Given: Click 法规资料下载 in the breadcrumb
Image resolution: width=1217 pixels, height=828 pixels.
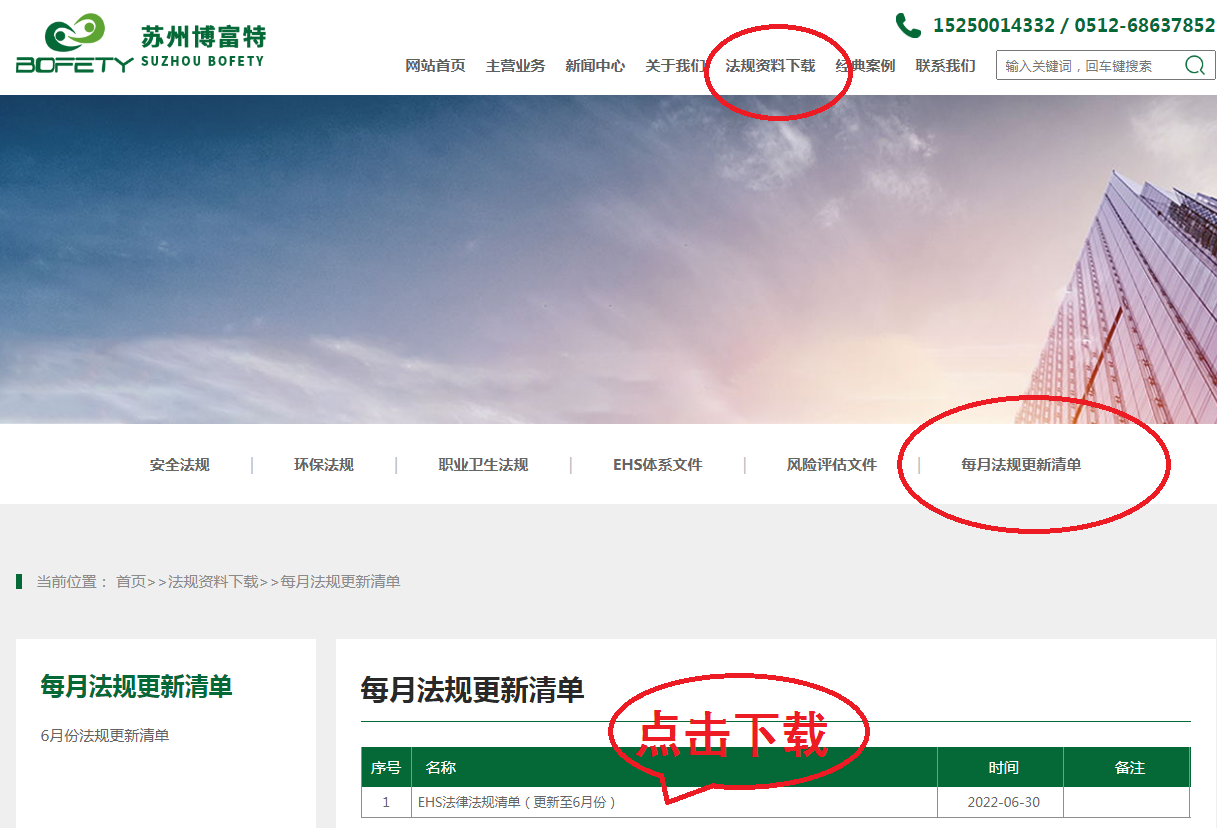Looking at the screenshot, I should tap(213, 582).
